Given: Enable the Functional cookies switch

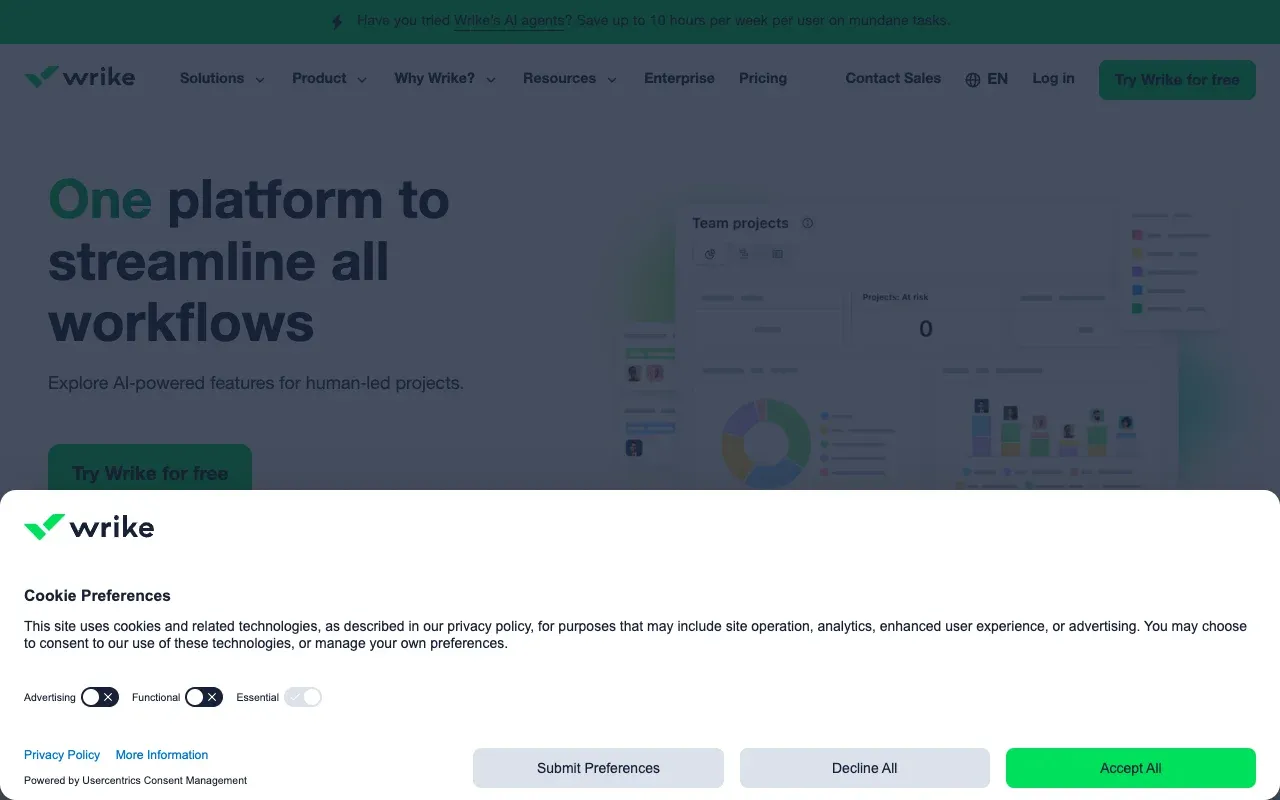Looking at the screenshot, I should point(204,697).
